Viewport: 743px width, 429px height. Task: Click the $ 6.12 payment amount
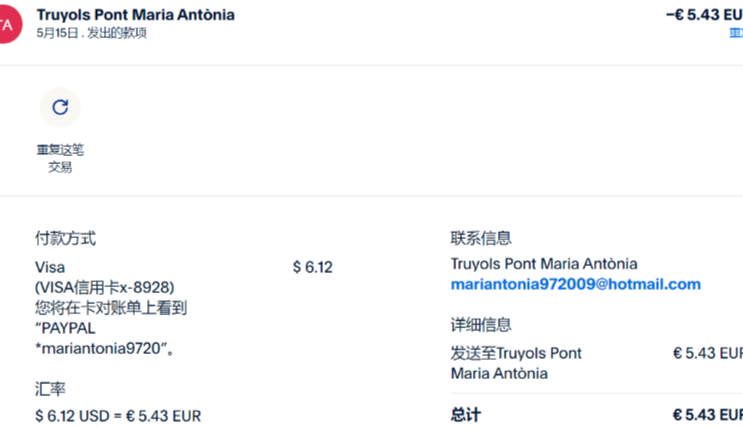[312, 267]
